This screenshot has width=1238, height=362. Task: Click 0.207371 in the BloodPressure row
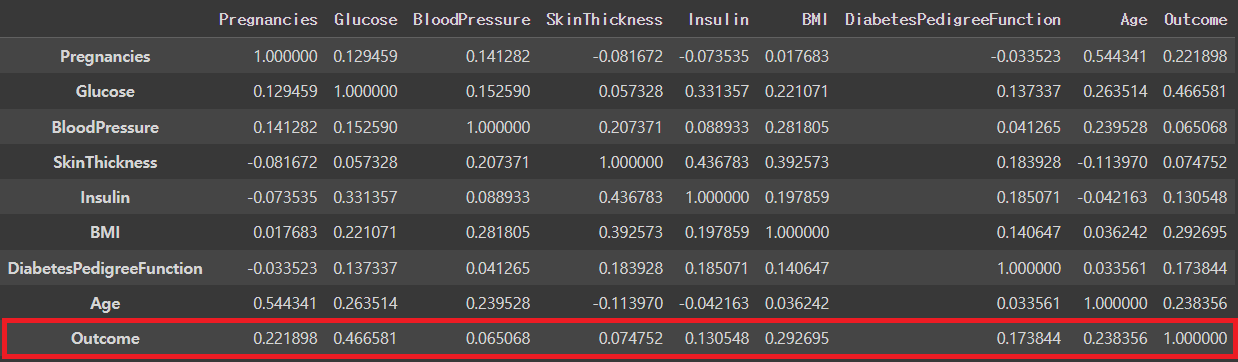click(631, 127)
